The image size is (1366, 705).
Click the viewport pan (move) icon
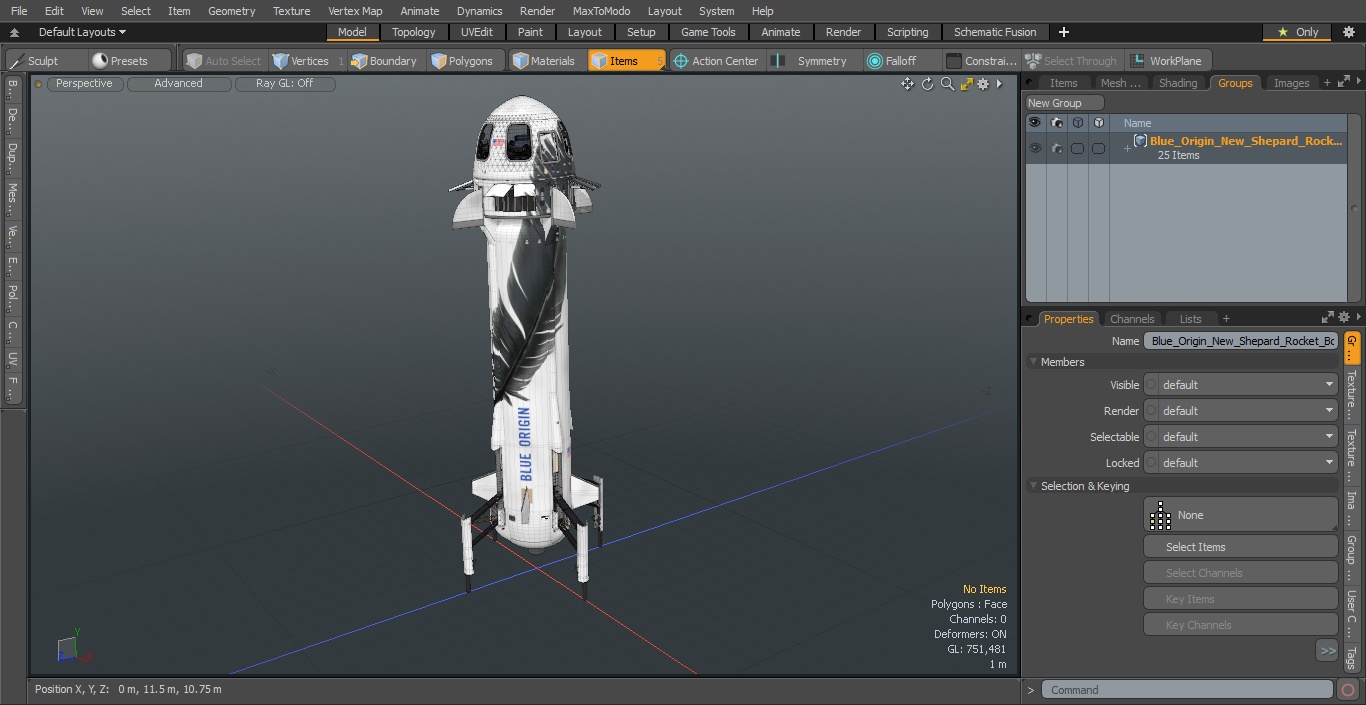click(x=907, y=84)
